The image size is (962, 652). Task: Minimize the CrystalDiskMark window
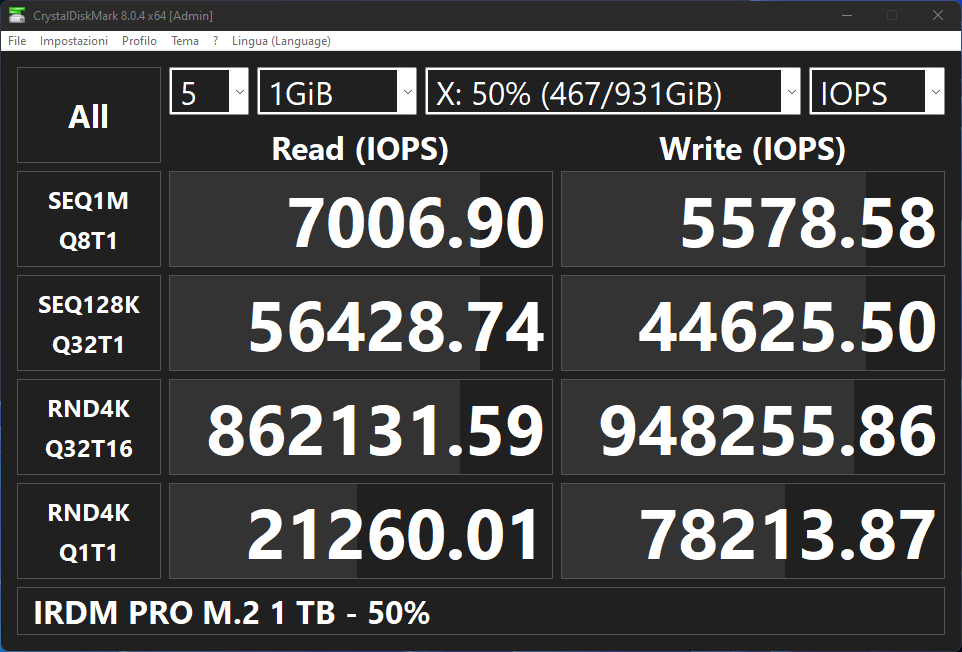tap(847, 15)
